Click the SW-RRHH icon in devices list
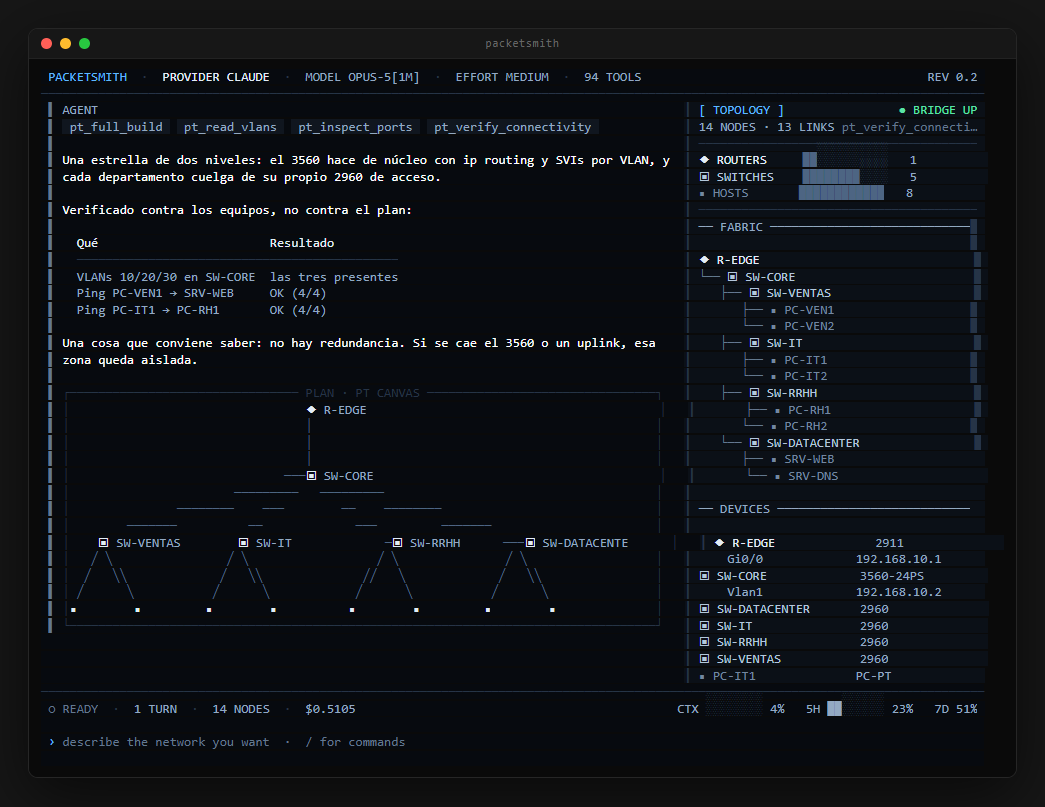This screenshot has width=1045, height=807. [x=704, y=642]
